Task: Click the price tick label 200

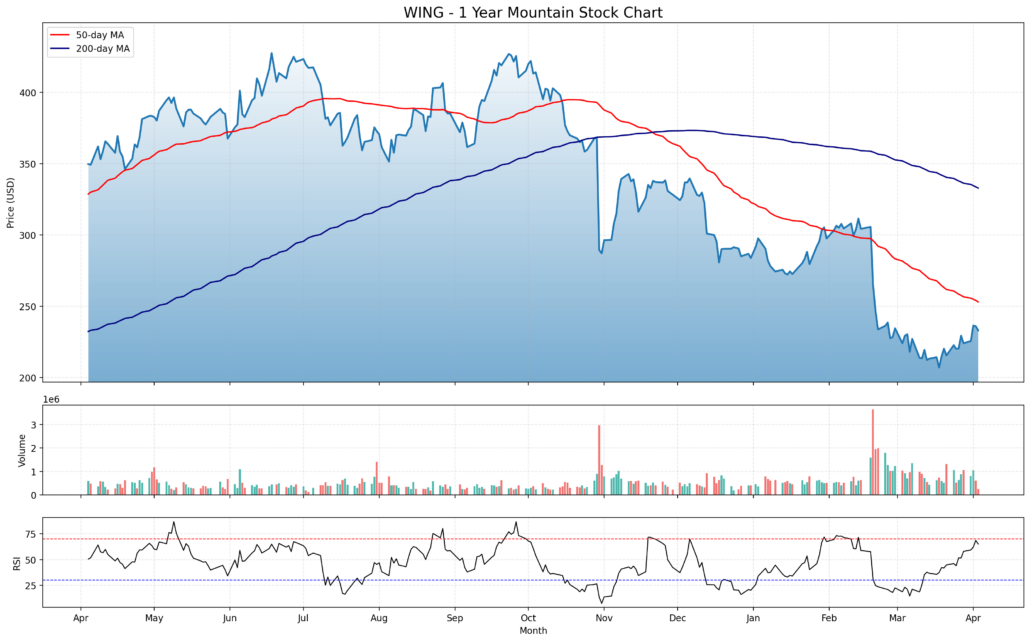Action: (28, 378)
